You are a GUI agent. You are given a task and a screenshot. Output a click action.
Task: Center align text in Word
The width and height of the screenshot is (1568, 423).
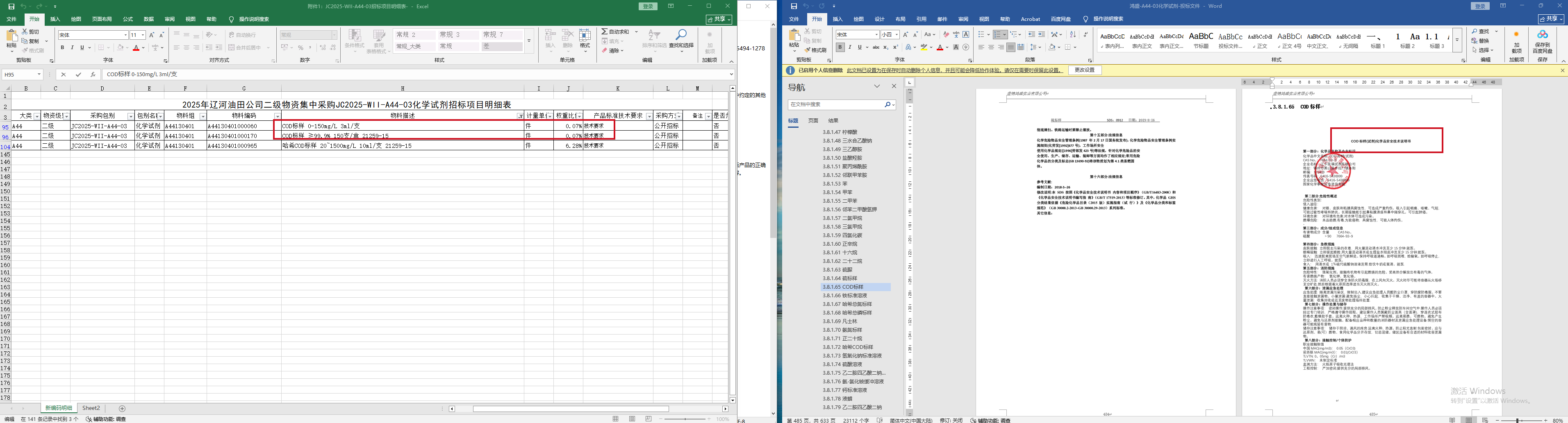(991, 48)
